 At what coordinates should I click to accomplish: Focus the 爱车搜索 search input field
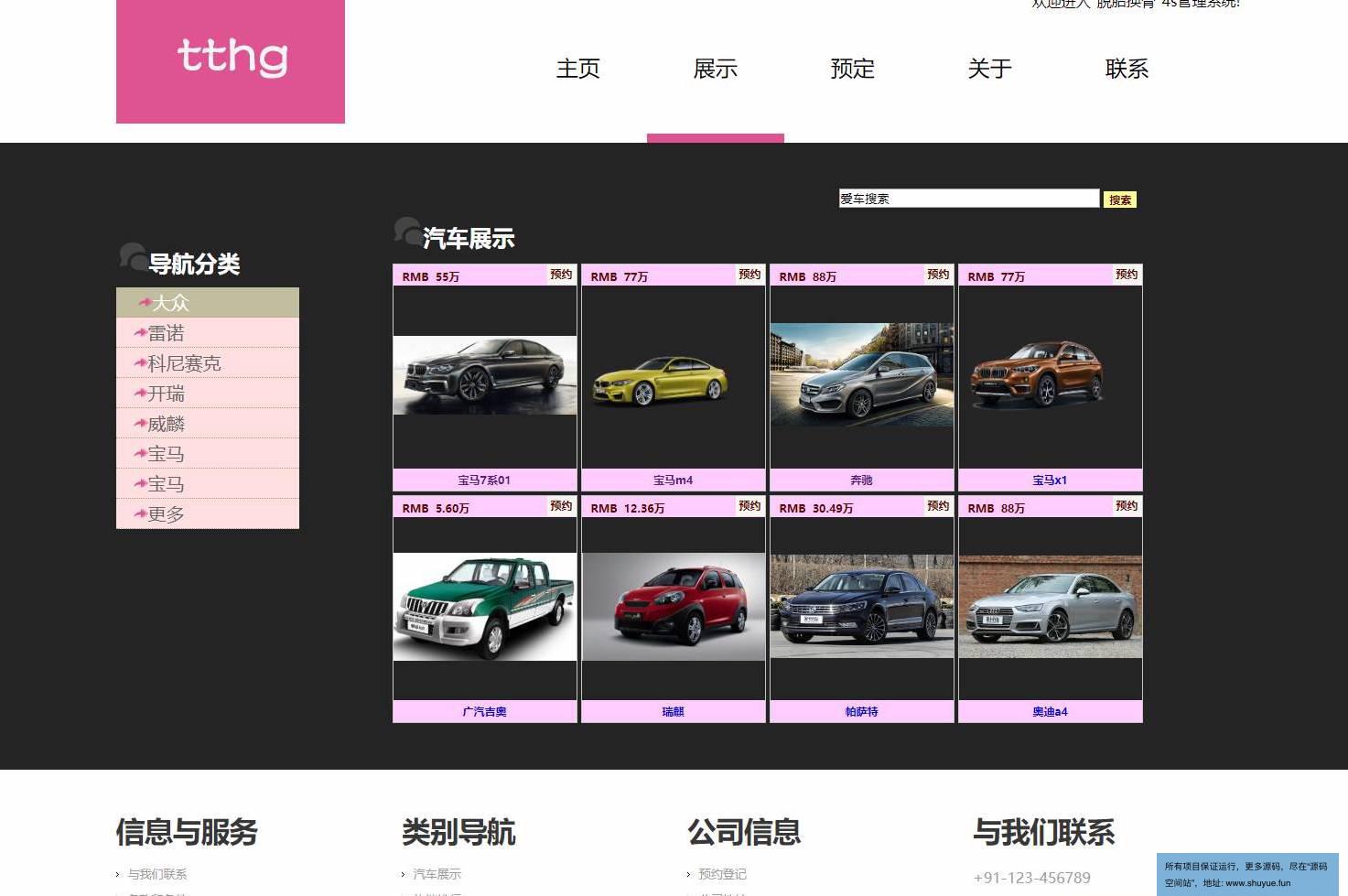pyautogui.click(x=969, y=199)
